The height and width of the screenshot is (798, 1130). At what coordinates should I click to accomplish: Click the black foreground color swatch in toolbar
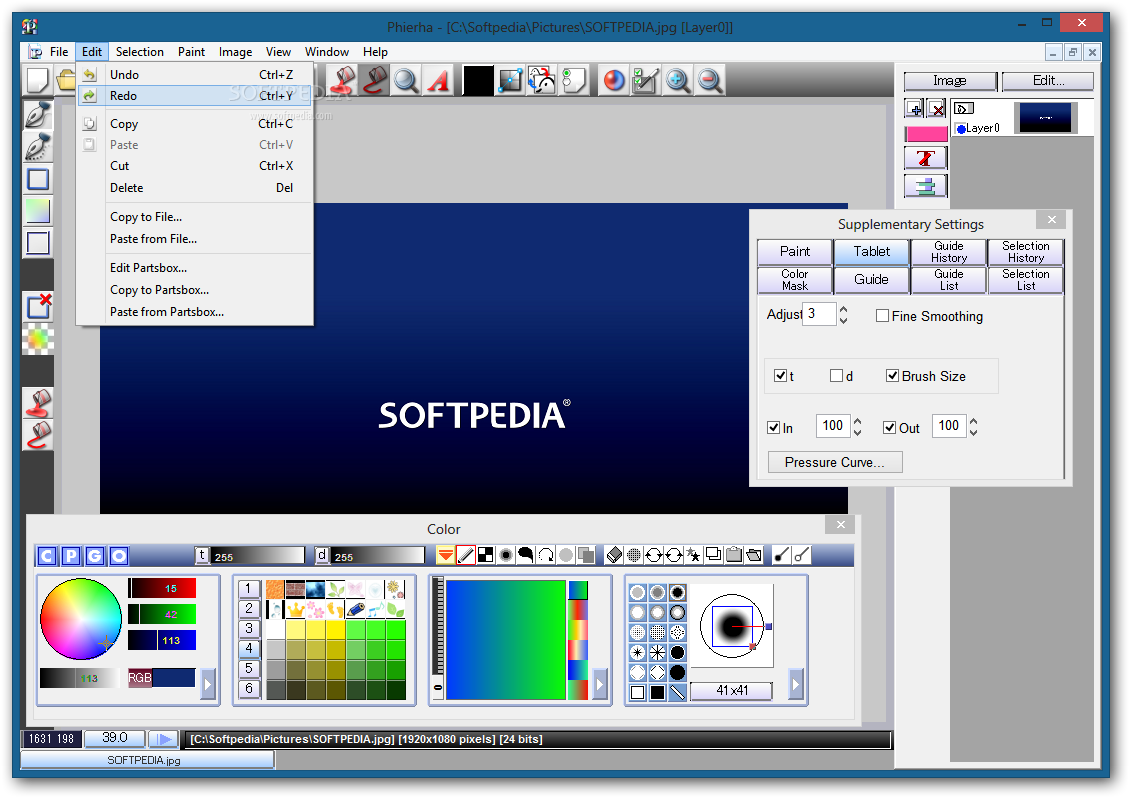click(478, 80)
